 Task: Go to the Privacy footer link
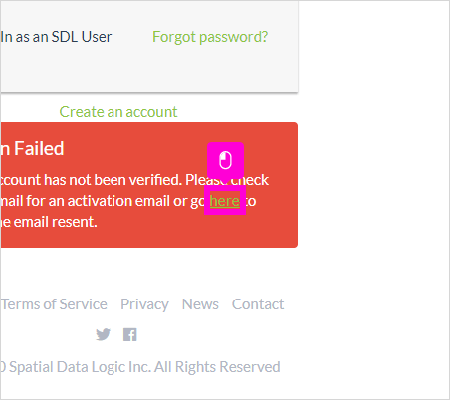tap(144, 304)
